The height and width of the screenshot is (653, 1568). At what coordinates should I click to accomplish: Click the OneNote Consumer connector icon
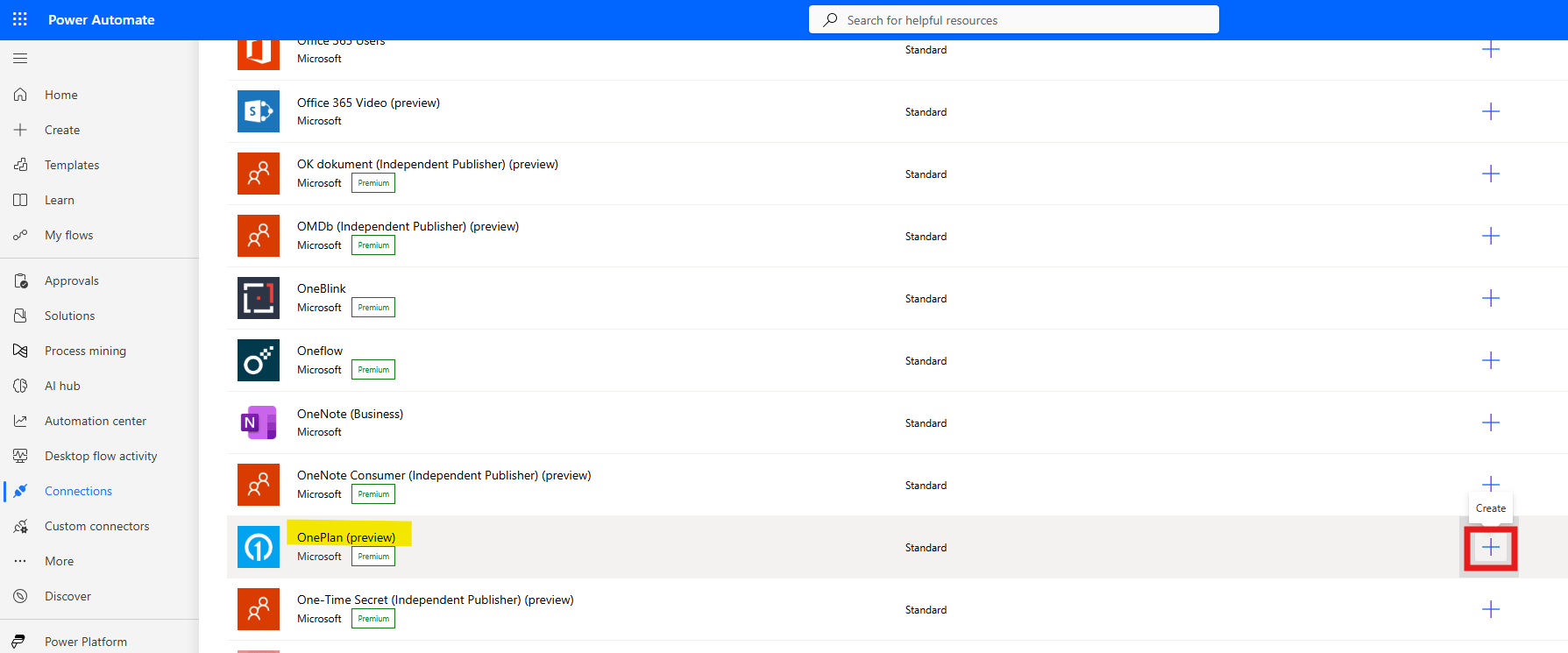click(259, 485)
